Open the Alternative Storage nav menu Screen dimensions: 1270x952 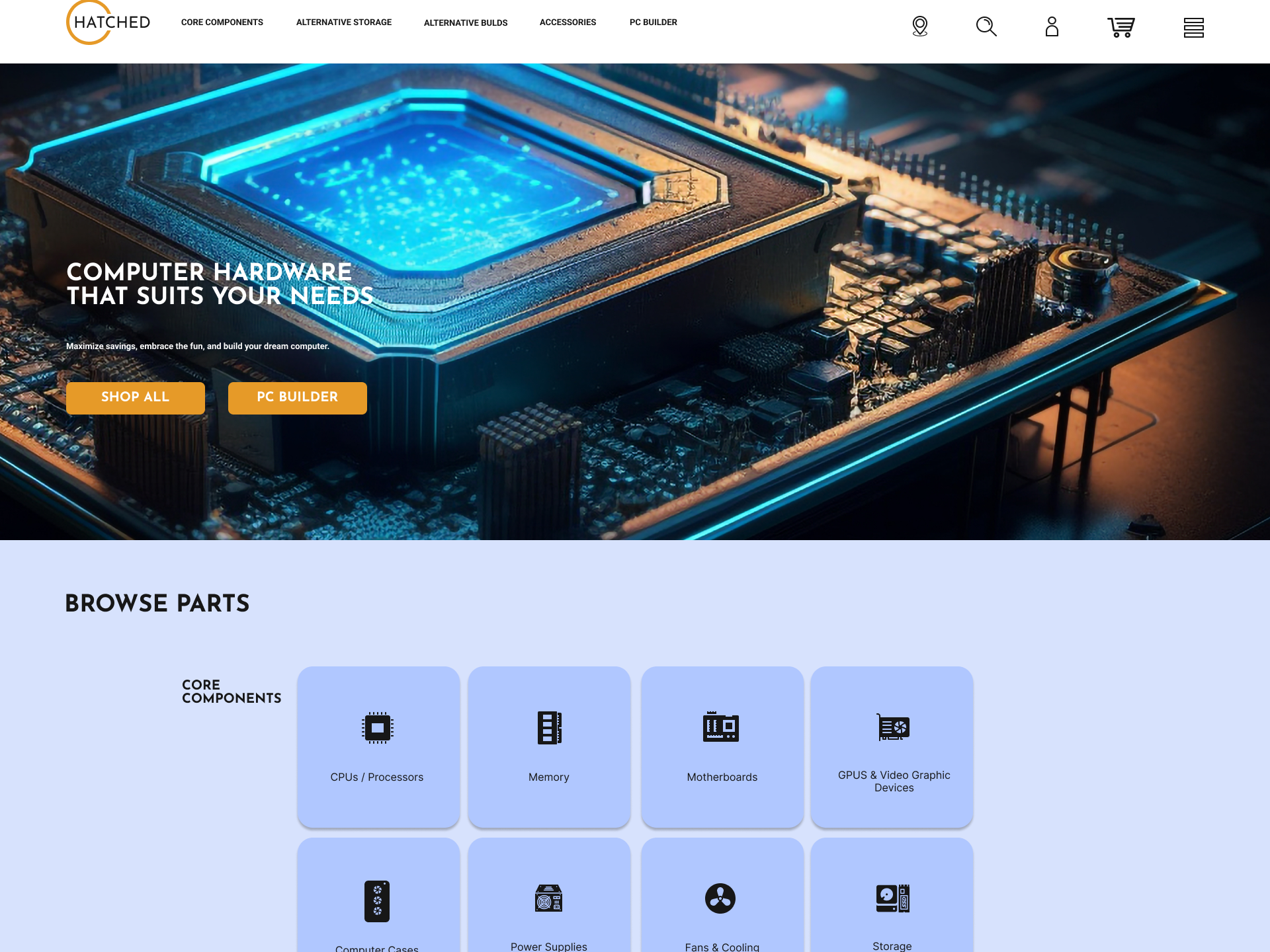344,22
